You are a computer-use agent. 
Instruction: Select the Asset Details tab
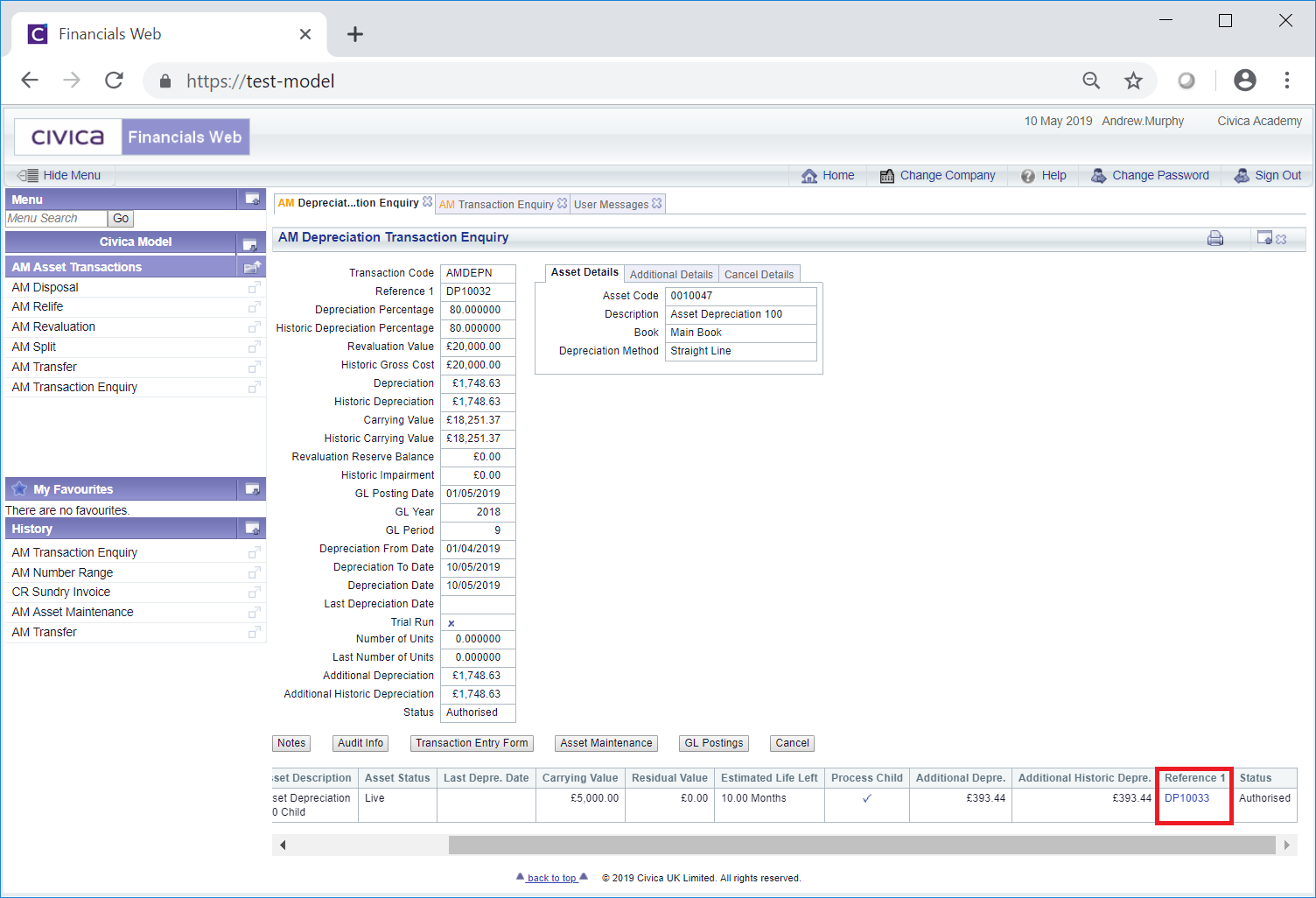(584, 273)
